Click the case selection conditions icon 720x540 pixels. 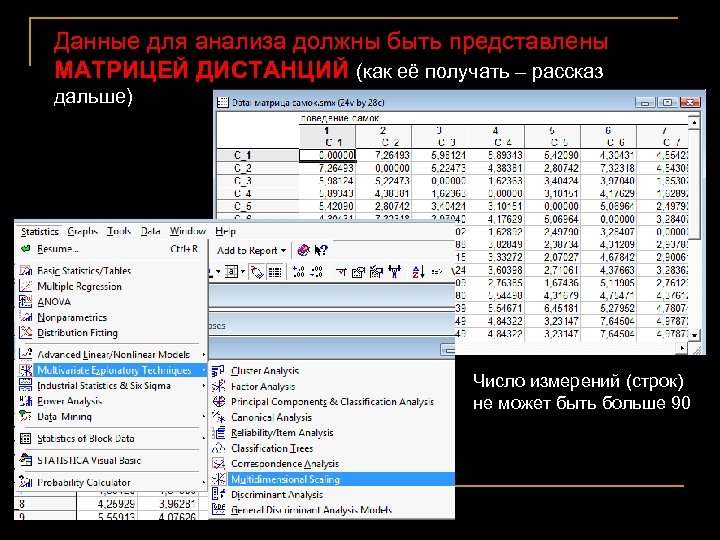pos(376,272)
